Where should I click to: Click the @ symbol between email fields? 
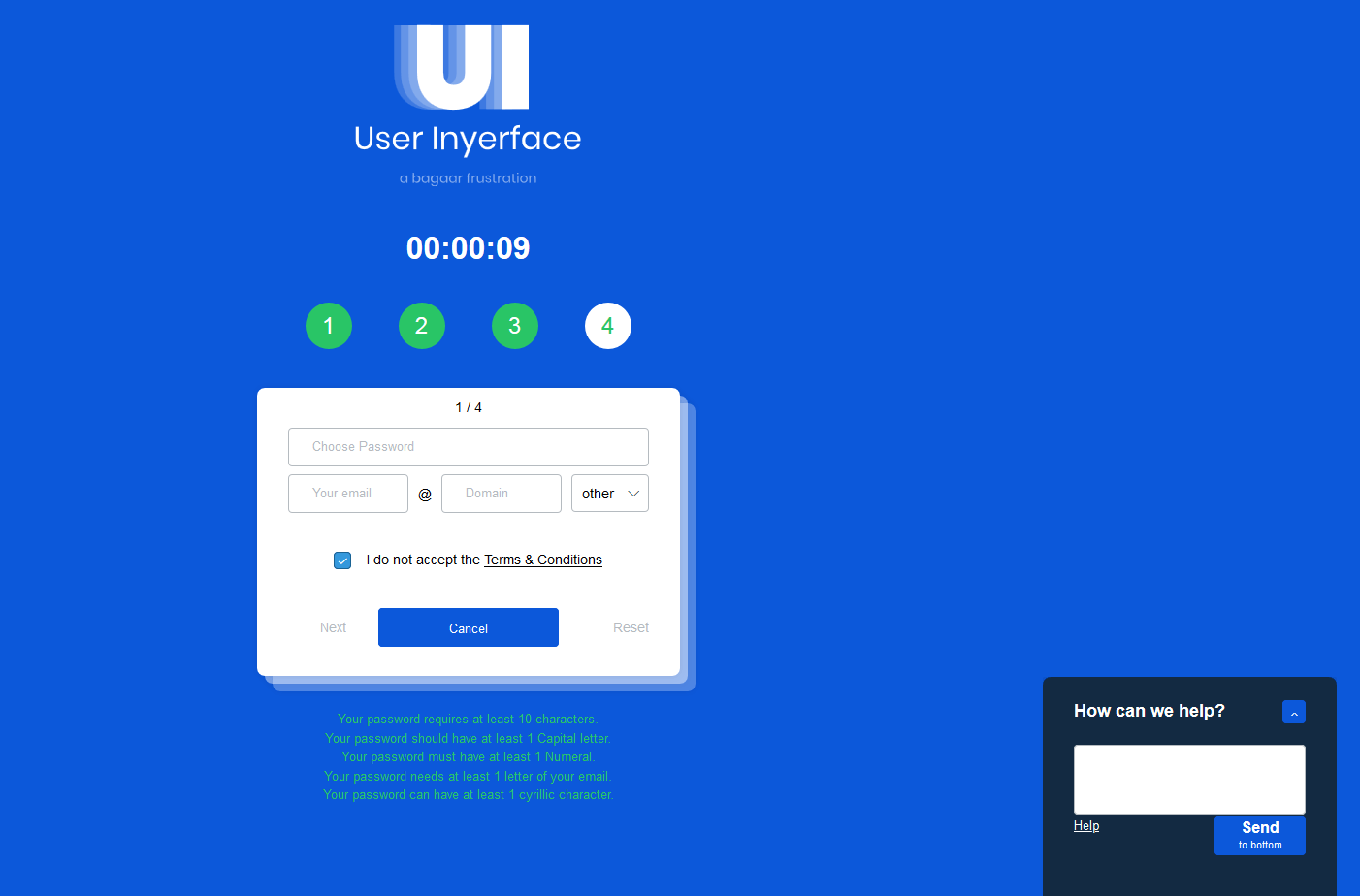point(424,494)
